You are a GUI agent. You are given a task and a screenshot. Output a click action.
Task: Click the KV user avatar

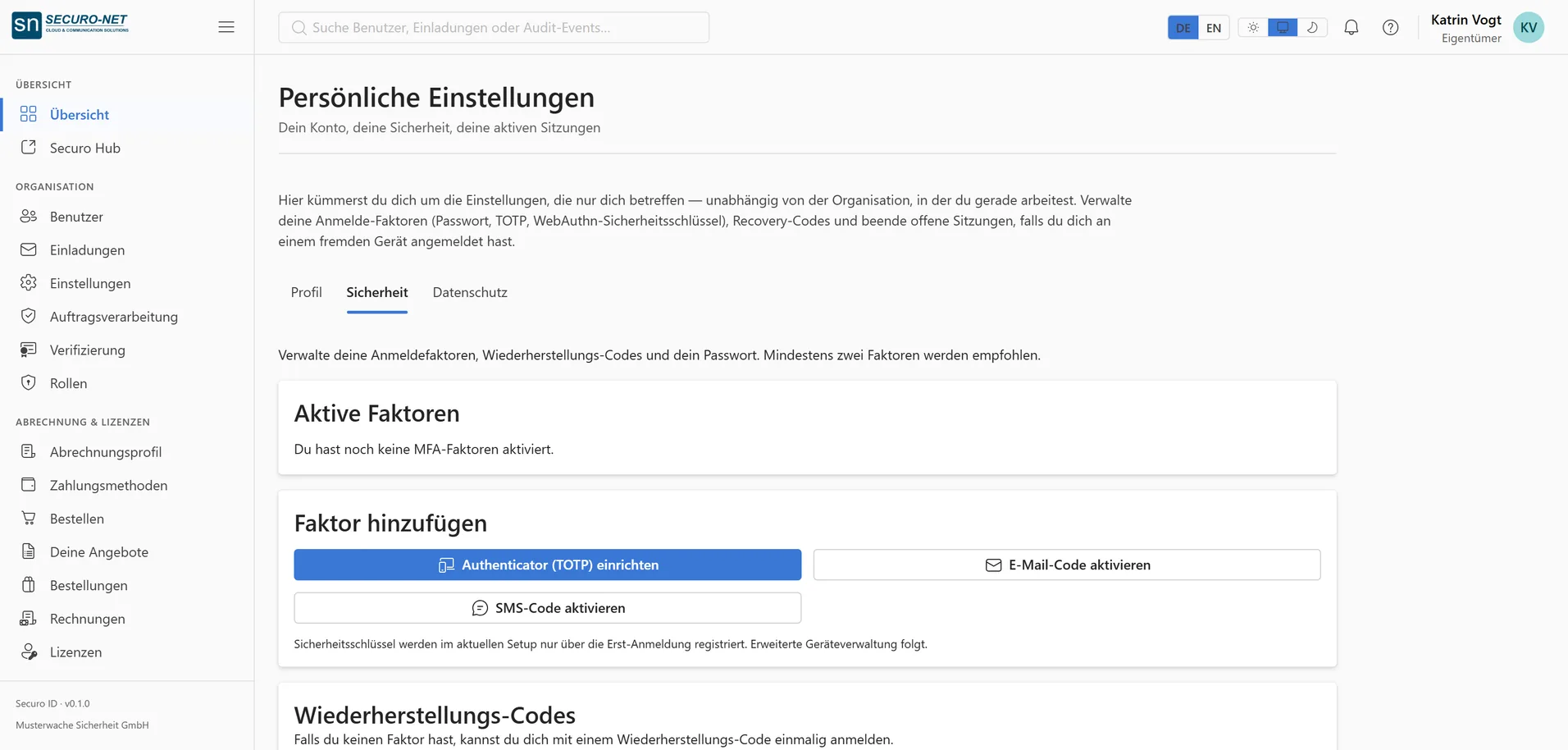pos(1529,27)
